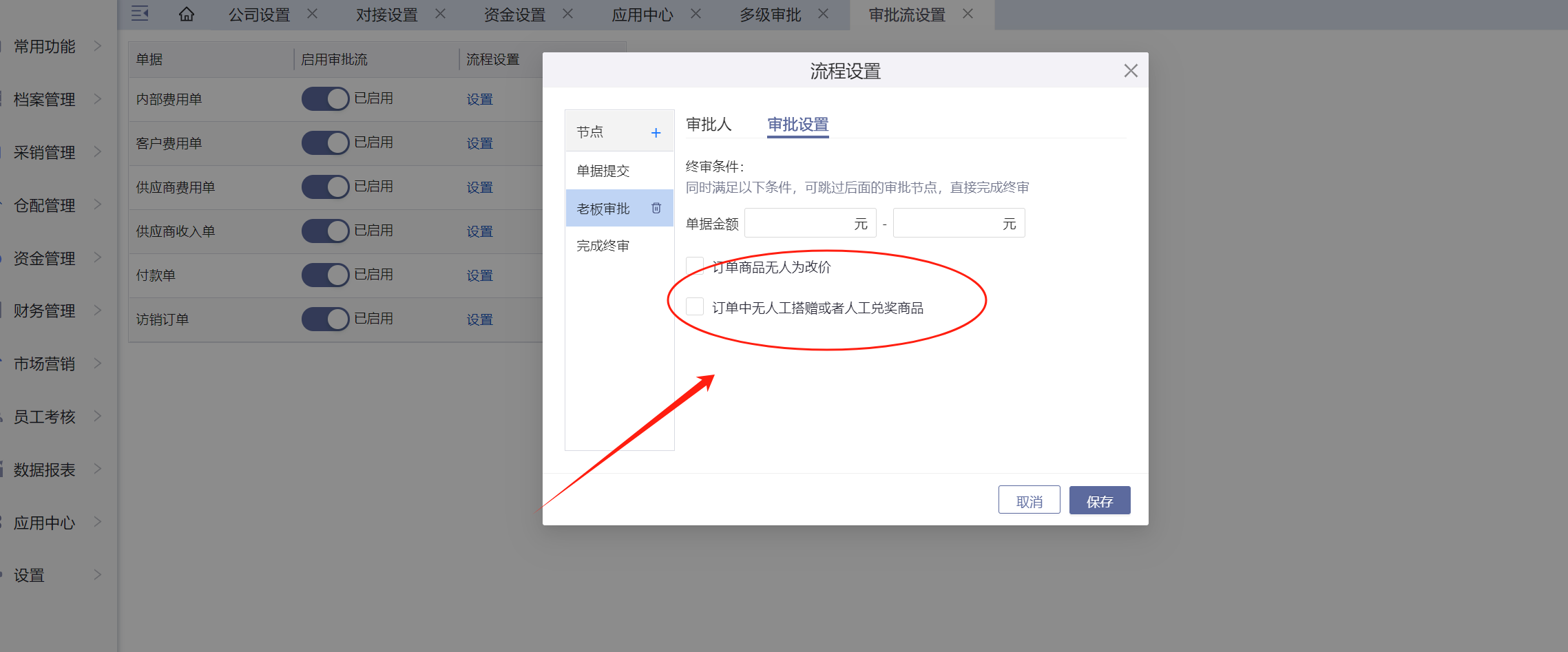Select the 完成终审 node
1568x652 pixels.
(x=603, y=246)
